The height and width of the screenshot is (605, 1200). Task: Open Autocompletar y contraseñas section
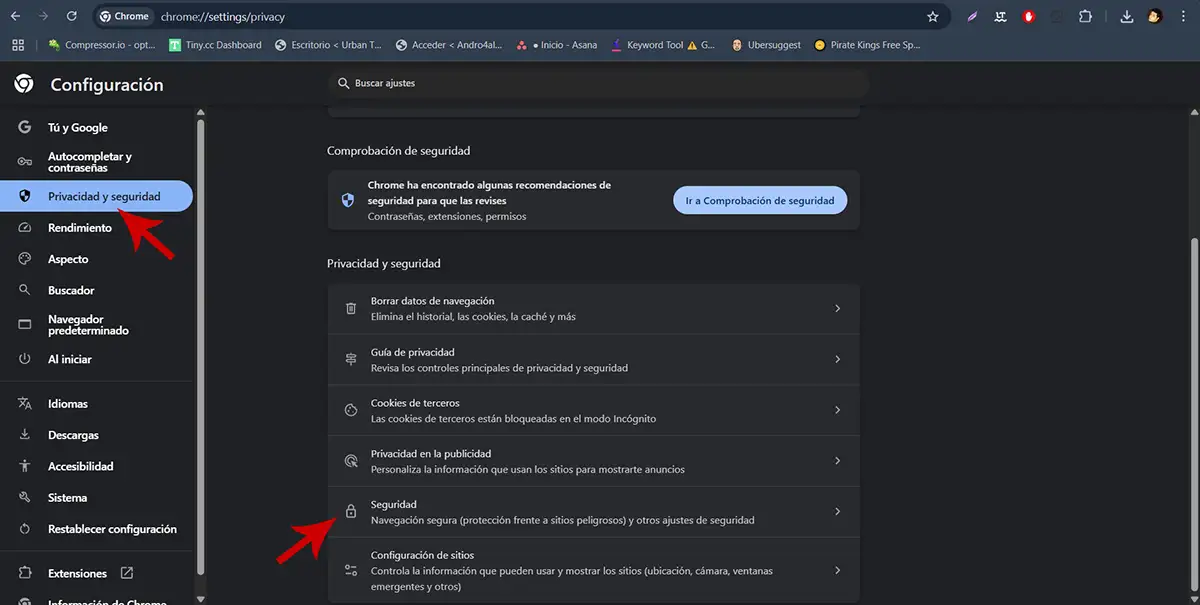tap(89, 162)
